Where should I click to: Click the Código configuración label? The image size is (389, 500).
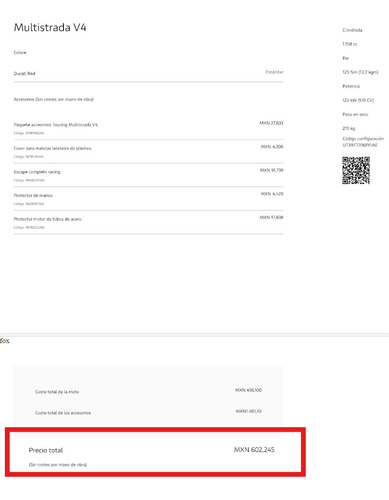click(x=363, y=139)
